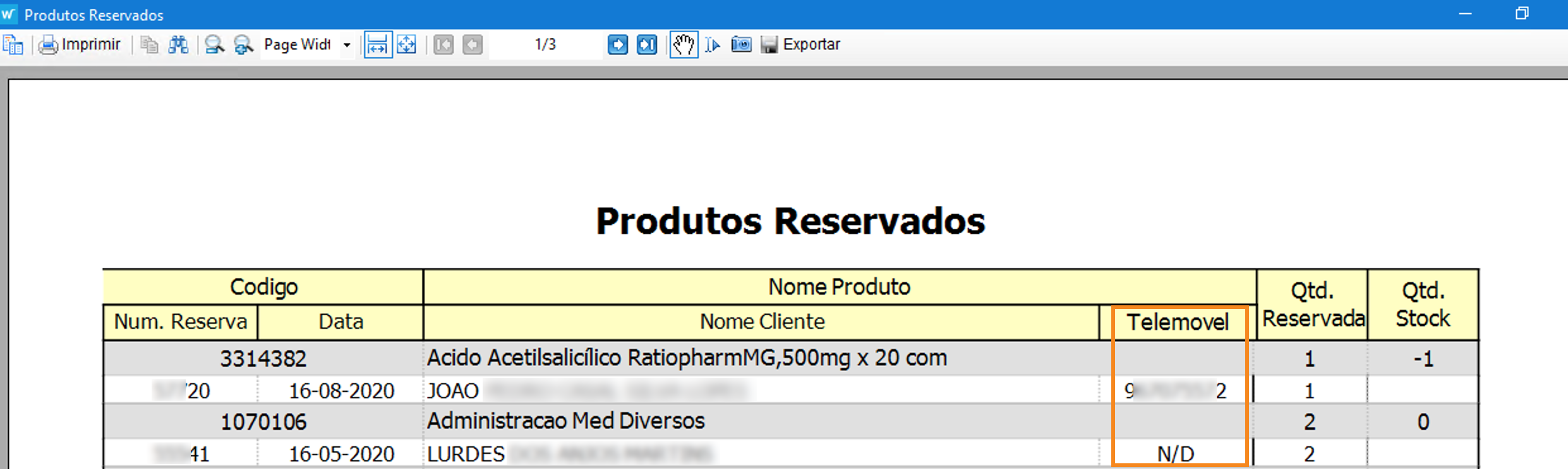Screen dimensions: 1568x469
Task: Toggle whole page fit view mode
Action: (x=406, y=45)
